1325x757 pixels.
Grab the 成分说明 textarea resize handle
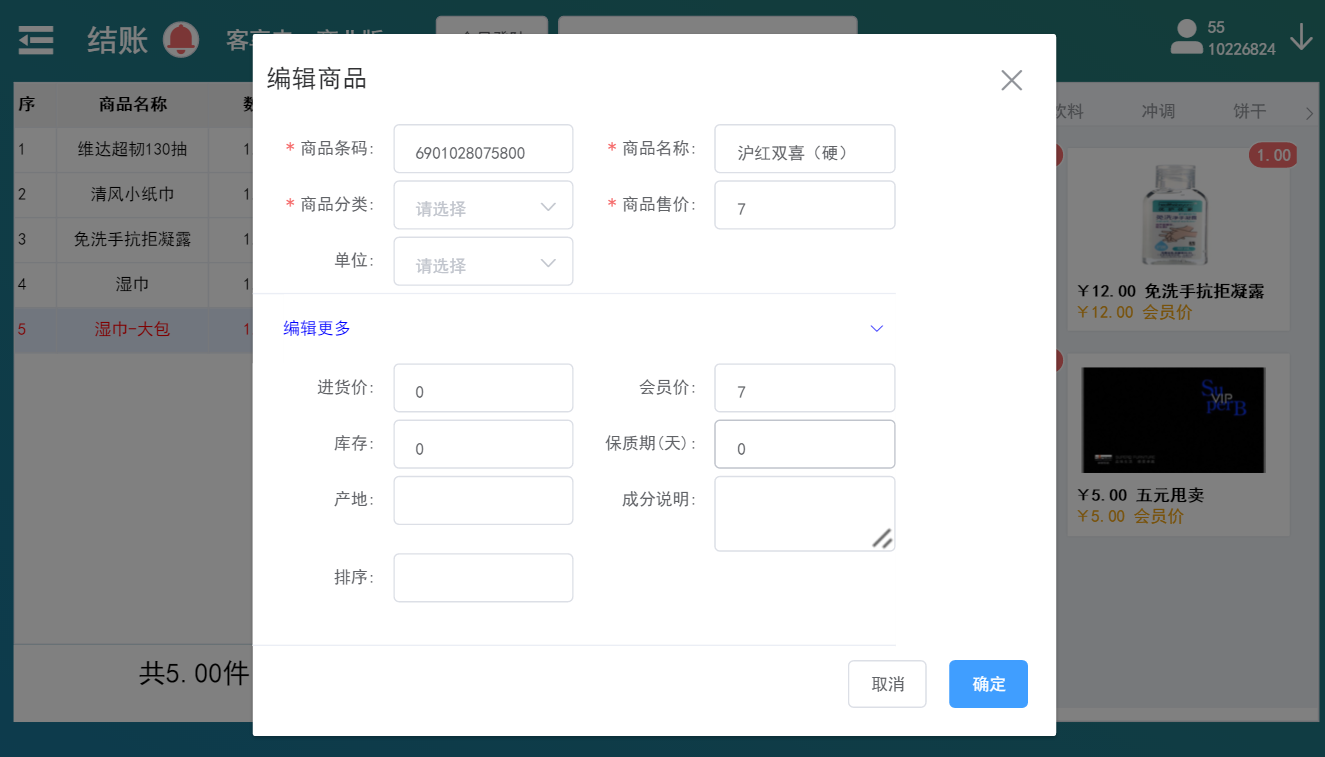tap(881, 538)
